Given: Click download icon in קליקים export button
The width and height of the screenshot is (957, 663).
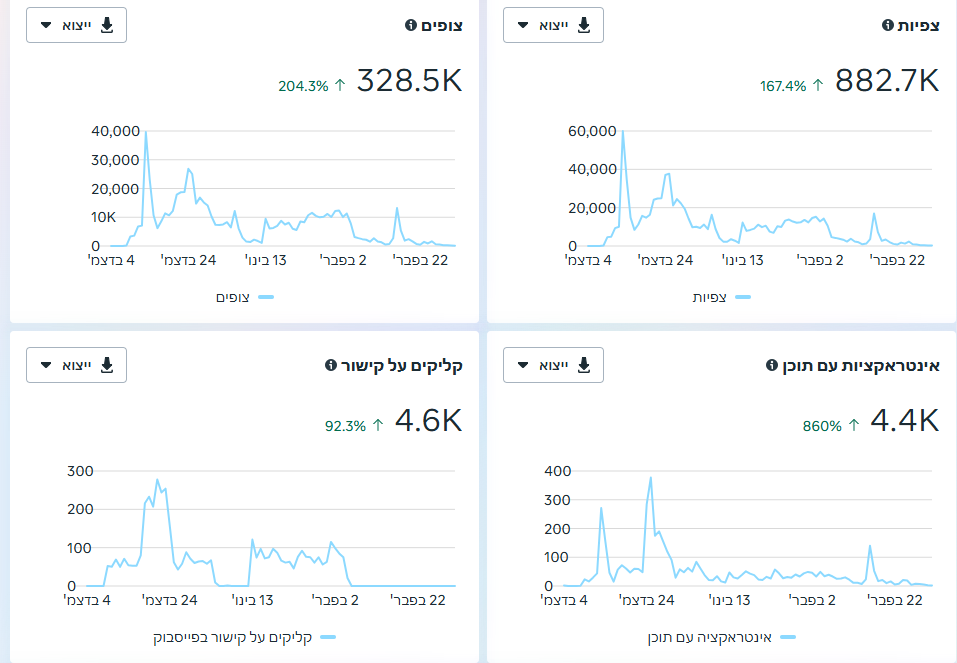Looking at the screenshot, I should click(x=107, y=365).
